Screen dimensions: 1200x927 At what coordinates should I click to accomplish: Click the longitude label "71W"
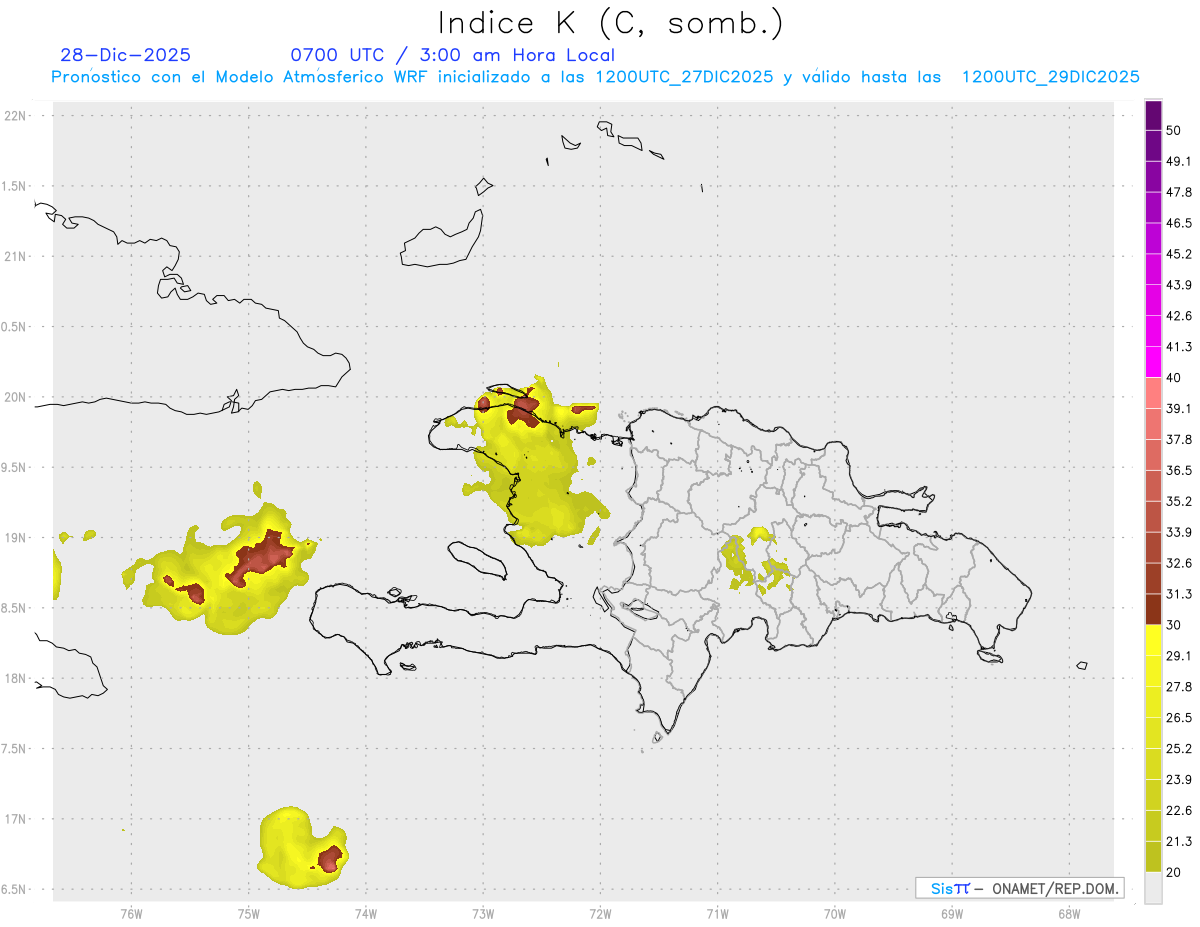[717, 913]
